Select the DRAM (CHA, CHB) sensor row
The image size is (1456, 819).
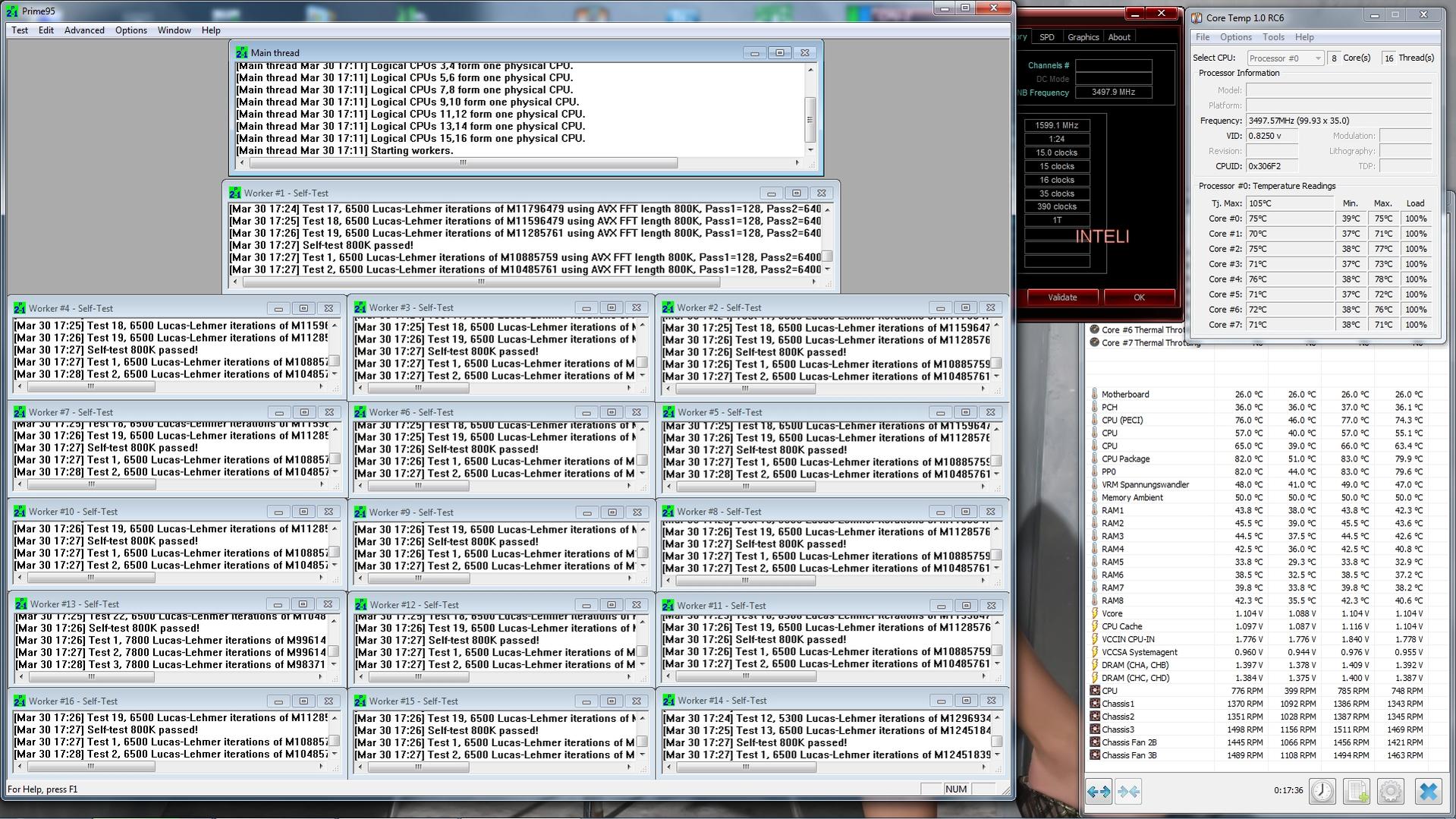(1256, 665)
